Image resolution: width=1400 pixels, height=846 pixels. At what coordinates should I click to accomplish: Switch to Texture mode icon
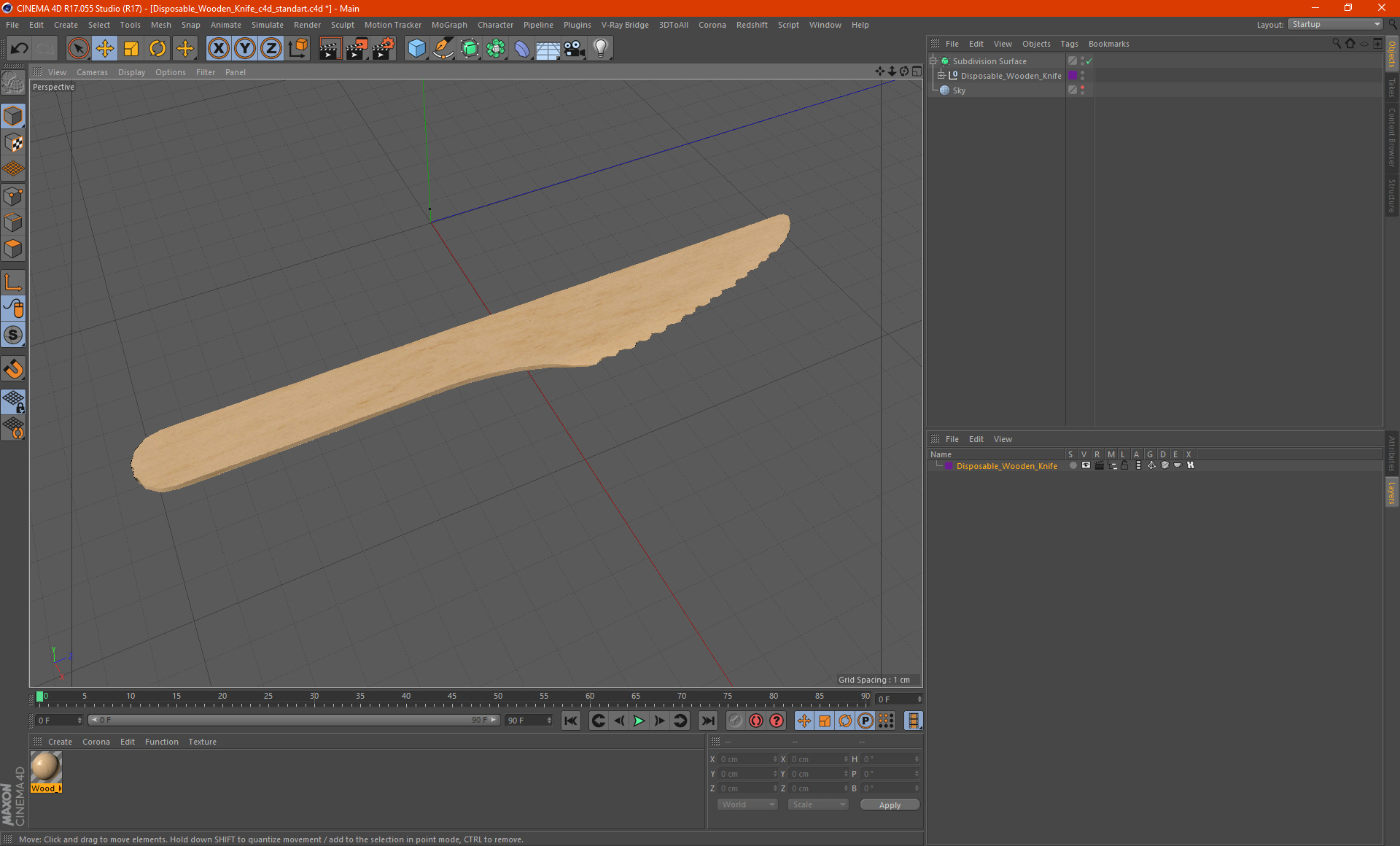click(x=13, y=143)
